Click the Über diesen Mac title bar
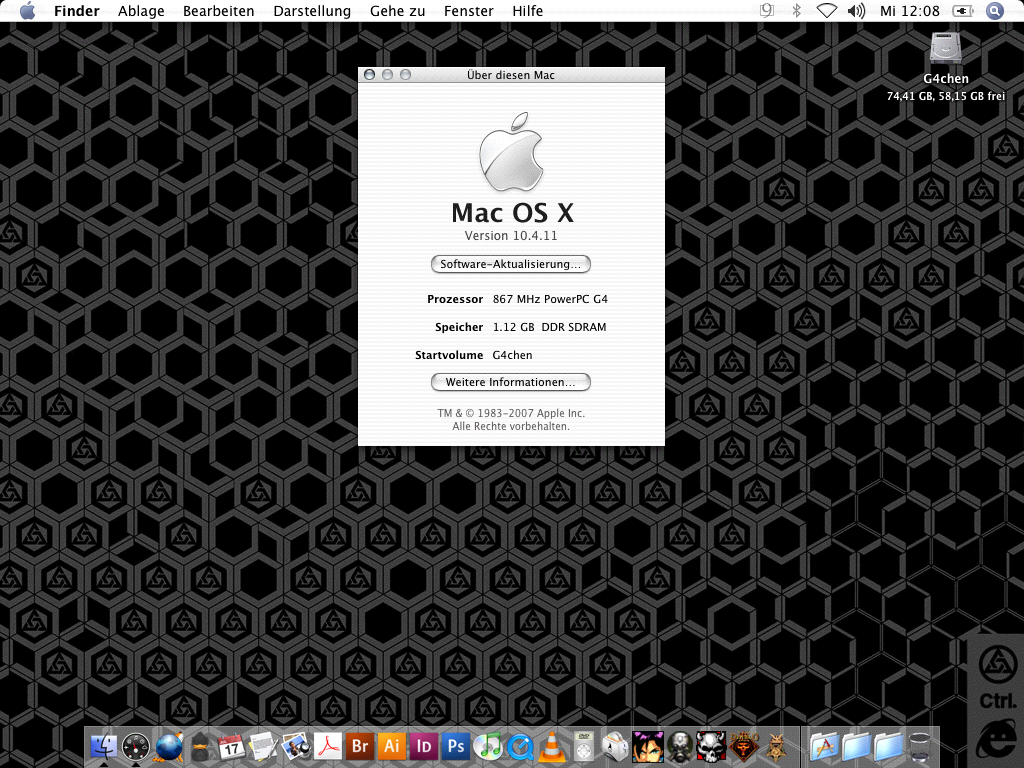 (x=511, y=75)
